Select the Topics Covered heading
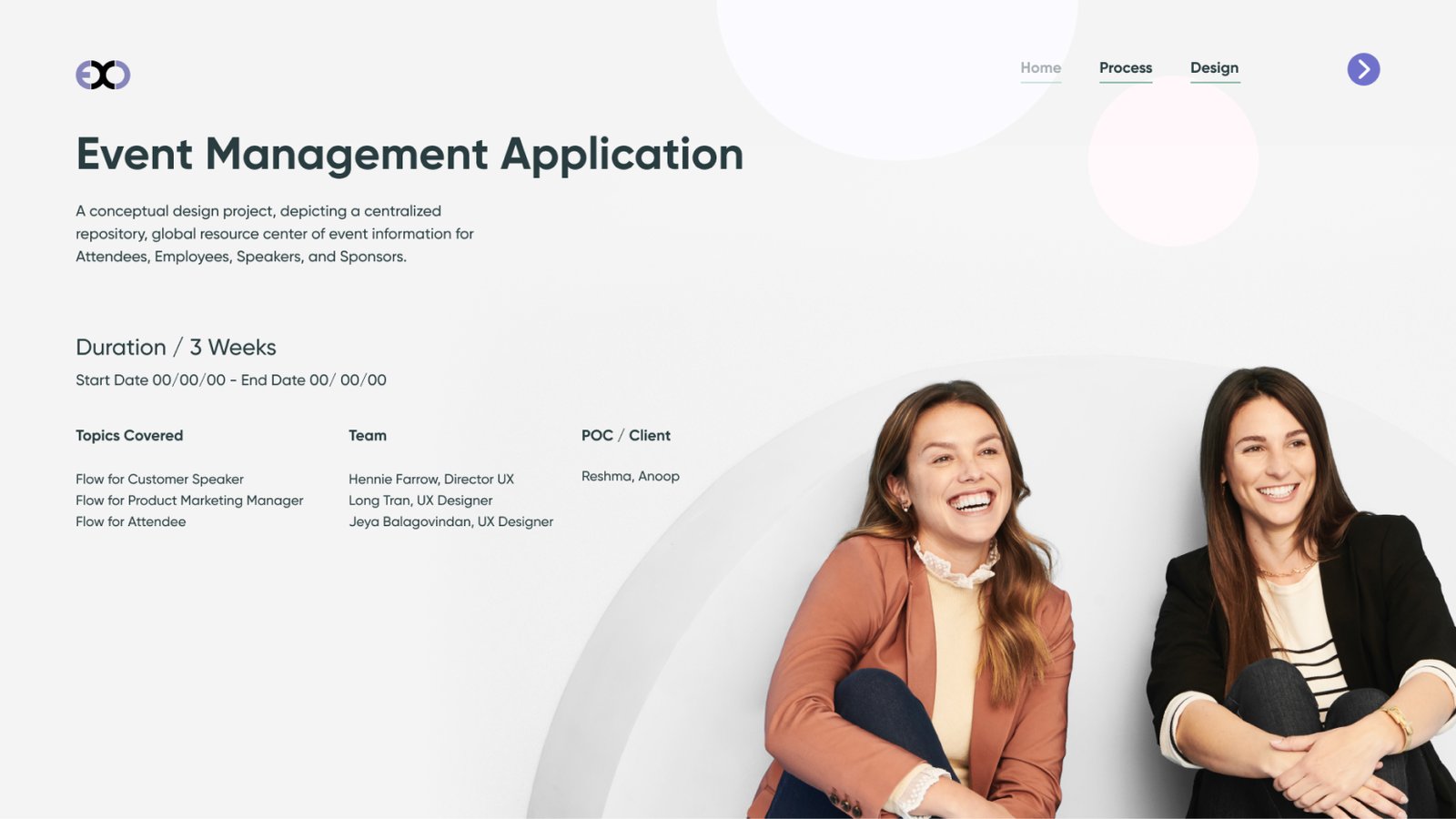 (x=129, y=436)
